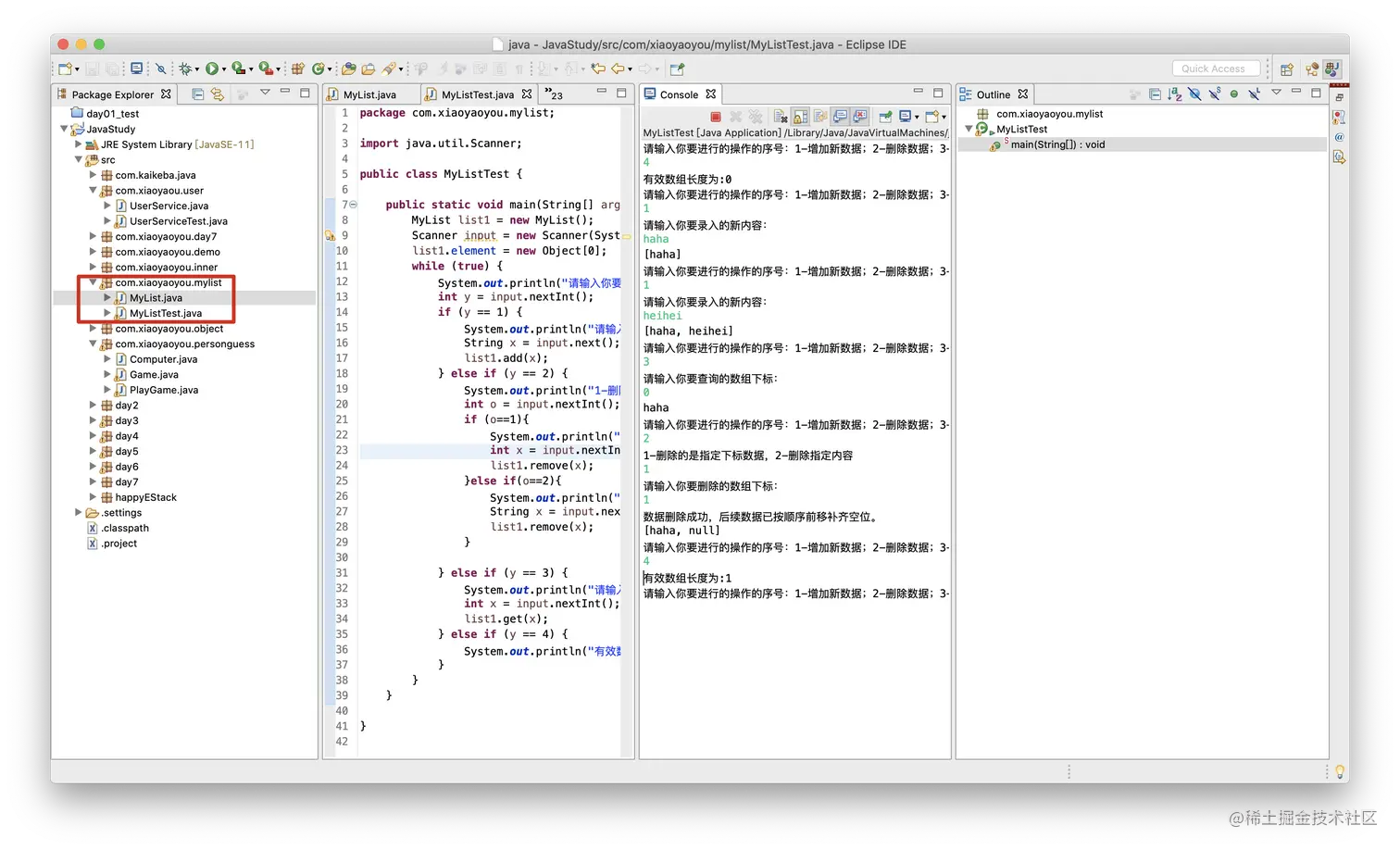The height and width of the screenshot is (850, 1400).
Task: Click the New Java Package icon
Action: (x=298, y=69)
